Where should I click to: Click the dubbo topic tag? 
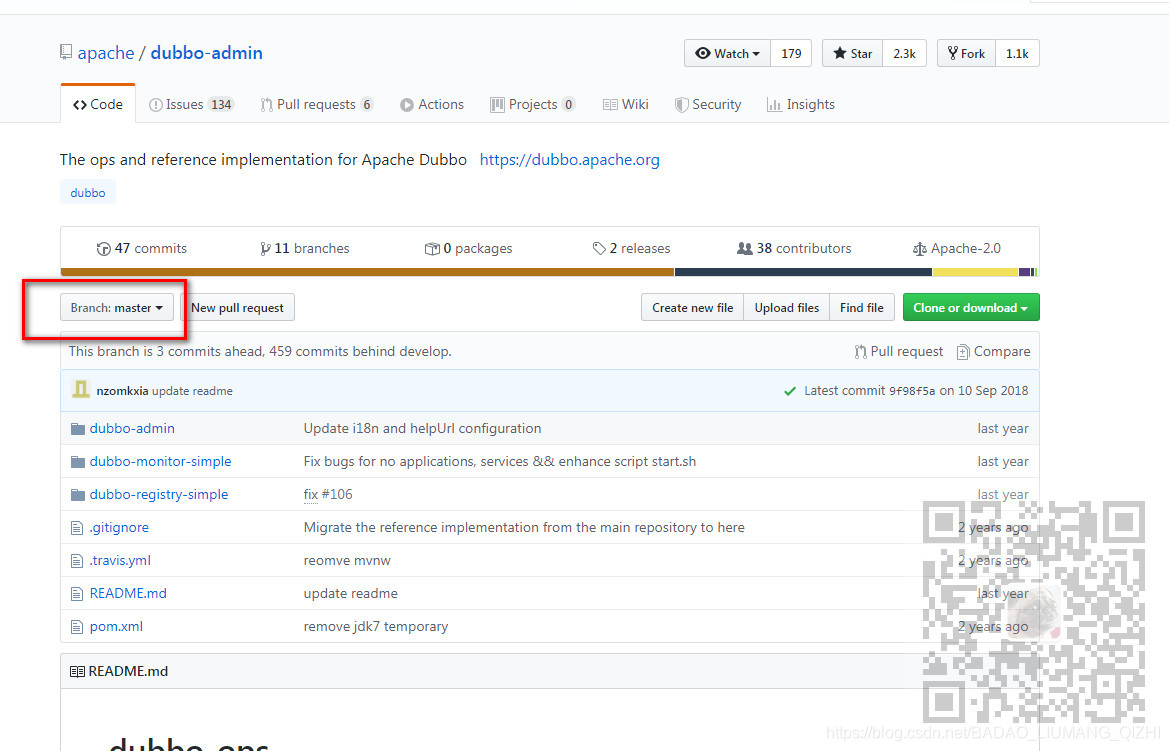click(x=88, y=192)
